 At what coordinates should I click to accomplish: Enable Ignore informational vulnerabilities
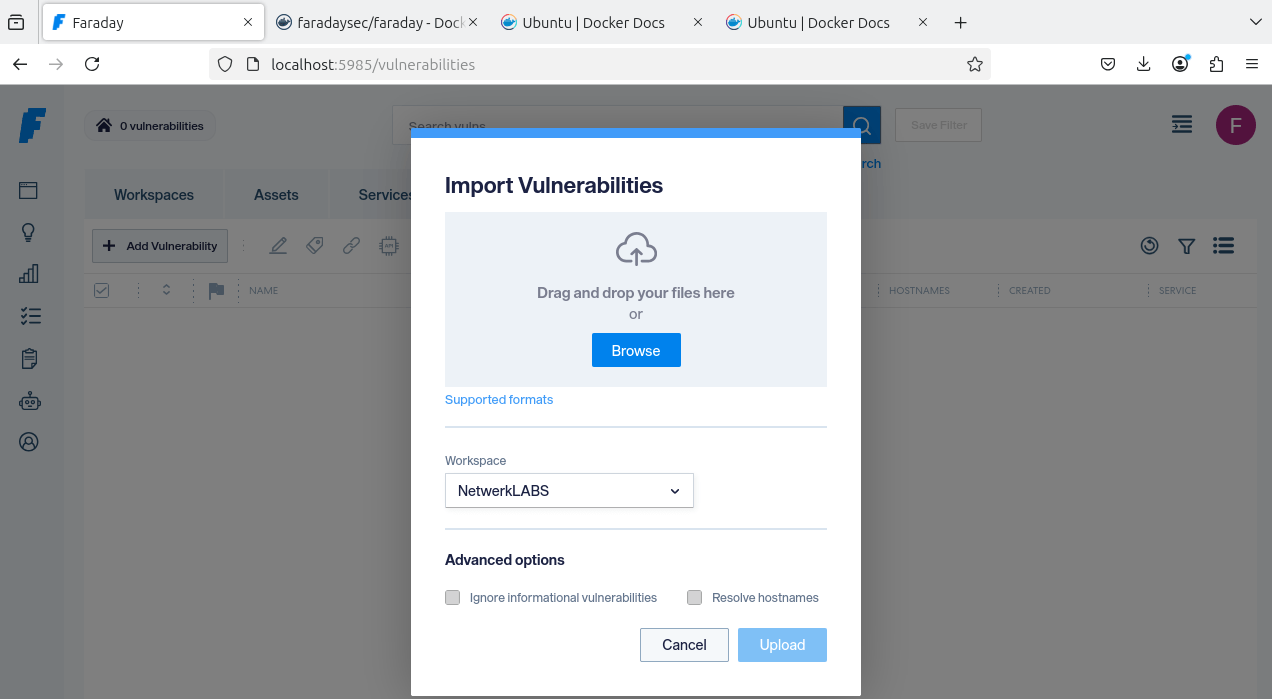452,597
